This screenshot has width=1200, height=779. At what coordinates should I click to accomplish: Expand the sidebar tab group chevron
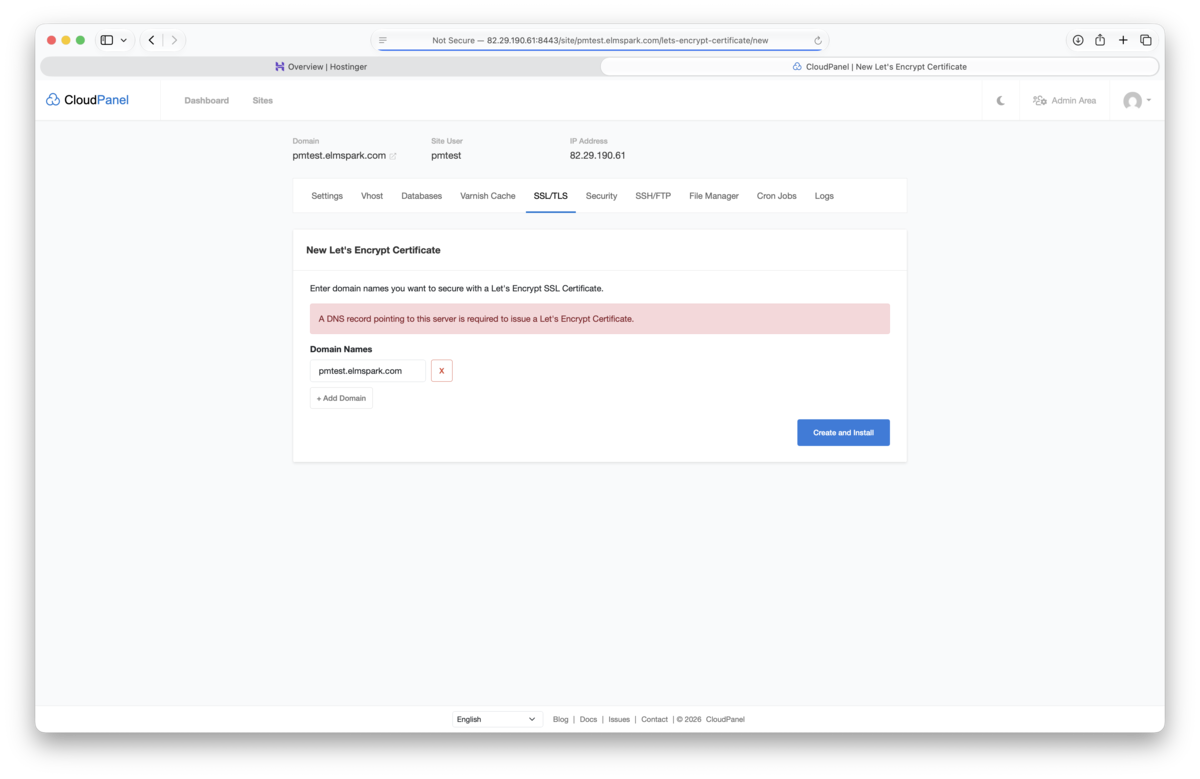[124, 40]
